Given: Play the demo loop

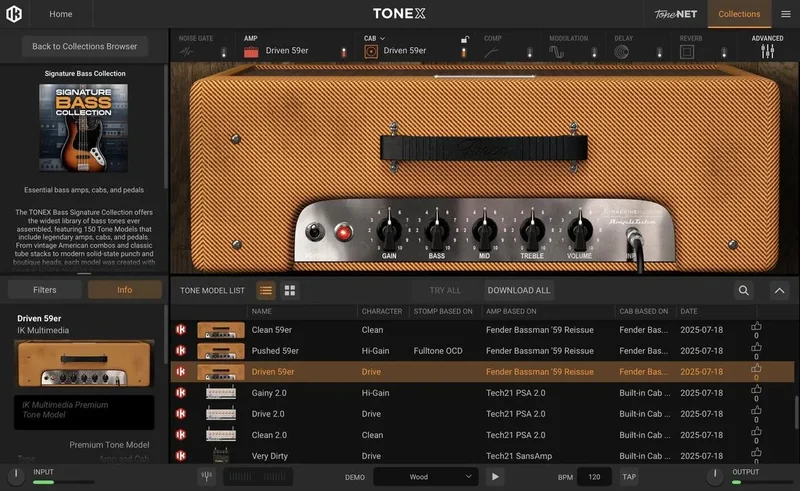Looking at the screenshot, I should pos(495,477).
